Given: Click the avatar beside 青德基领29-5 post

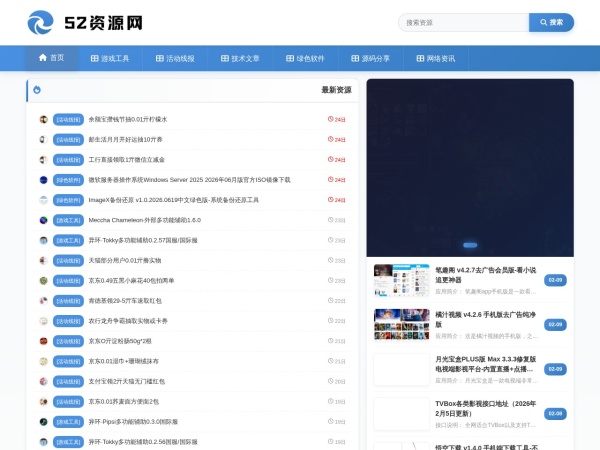Looking at the screenshot, I should point(44,301).
